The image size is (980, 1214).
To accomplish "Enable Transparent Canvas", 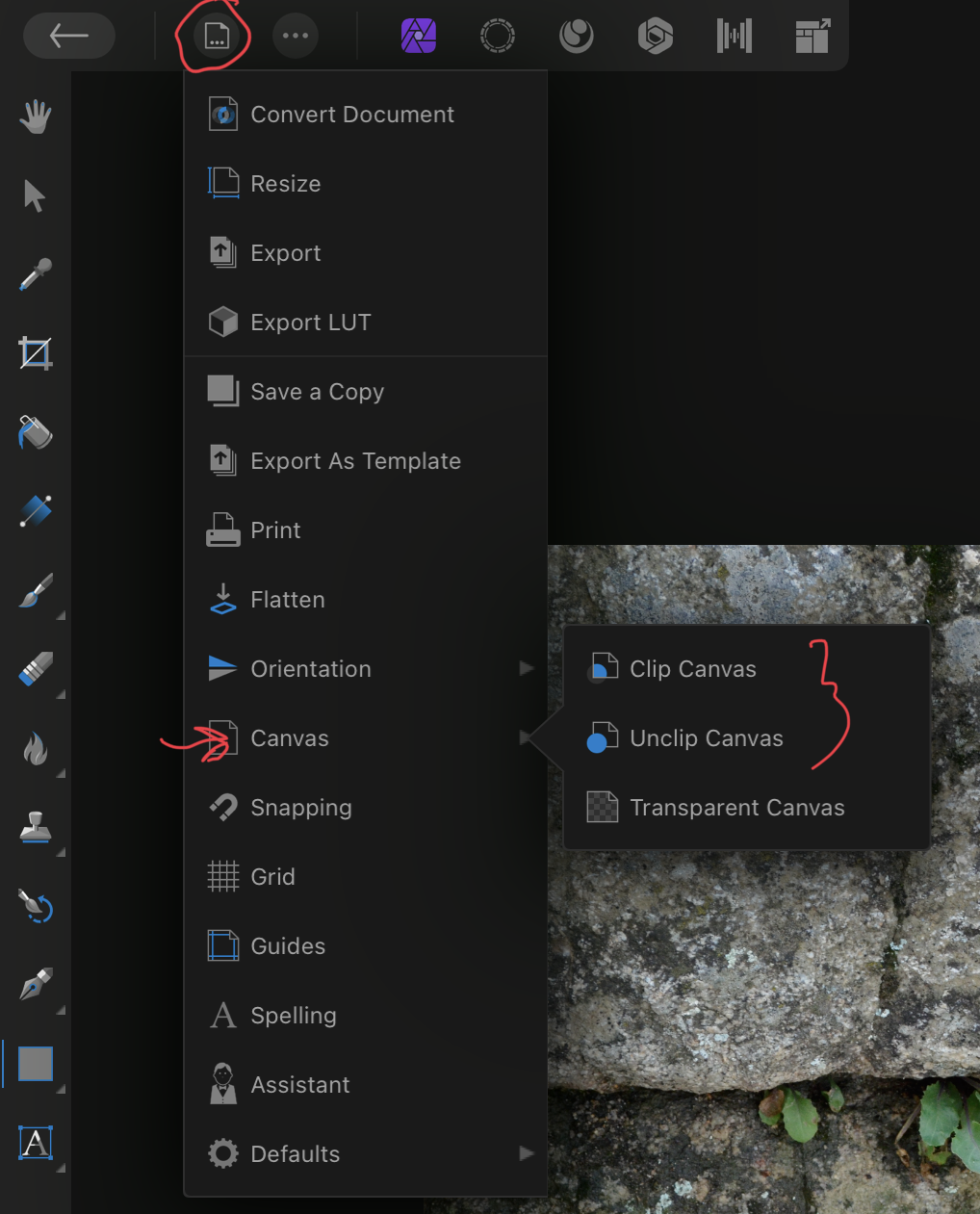I will (x=736, y=808).
